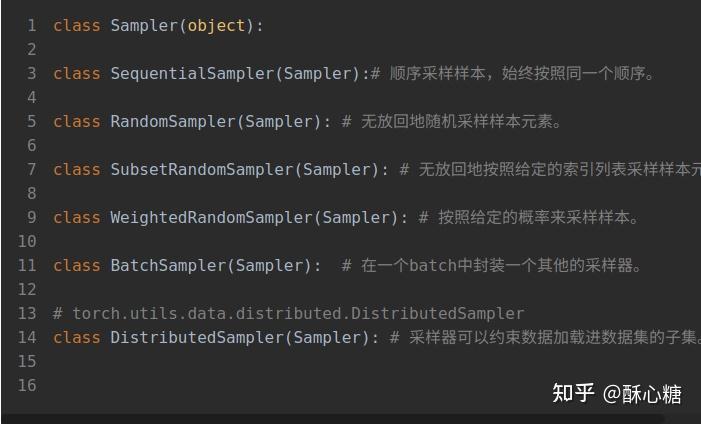Click the batch comment on line 11

(x=491, y=265)
